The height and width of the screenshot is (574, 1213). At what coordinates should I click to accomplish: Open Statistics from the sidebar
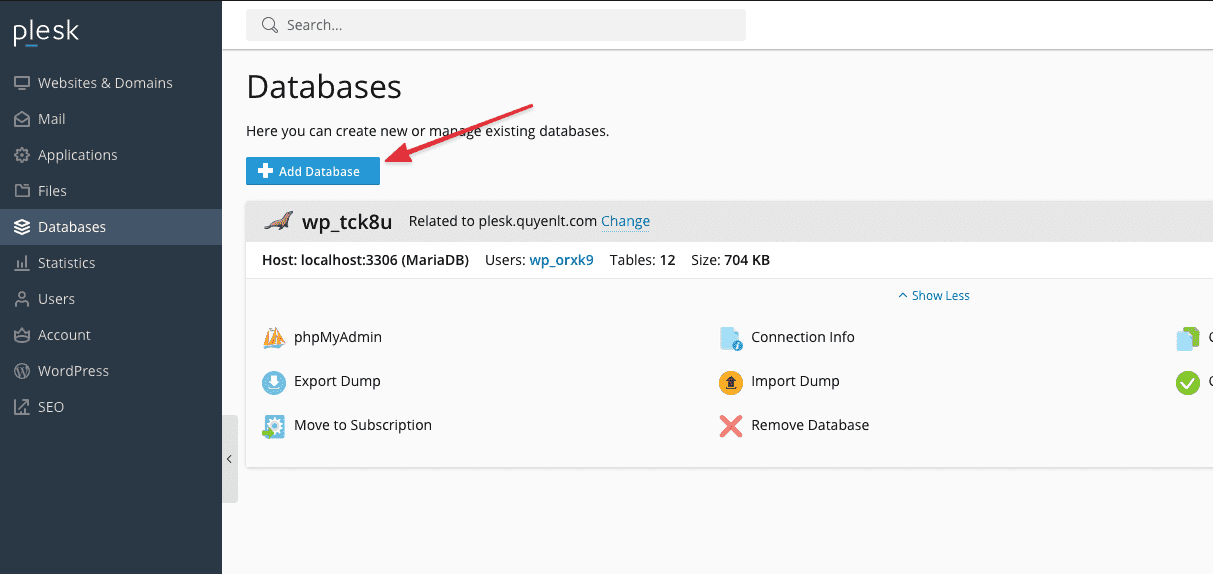tap(66, 263)
